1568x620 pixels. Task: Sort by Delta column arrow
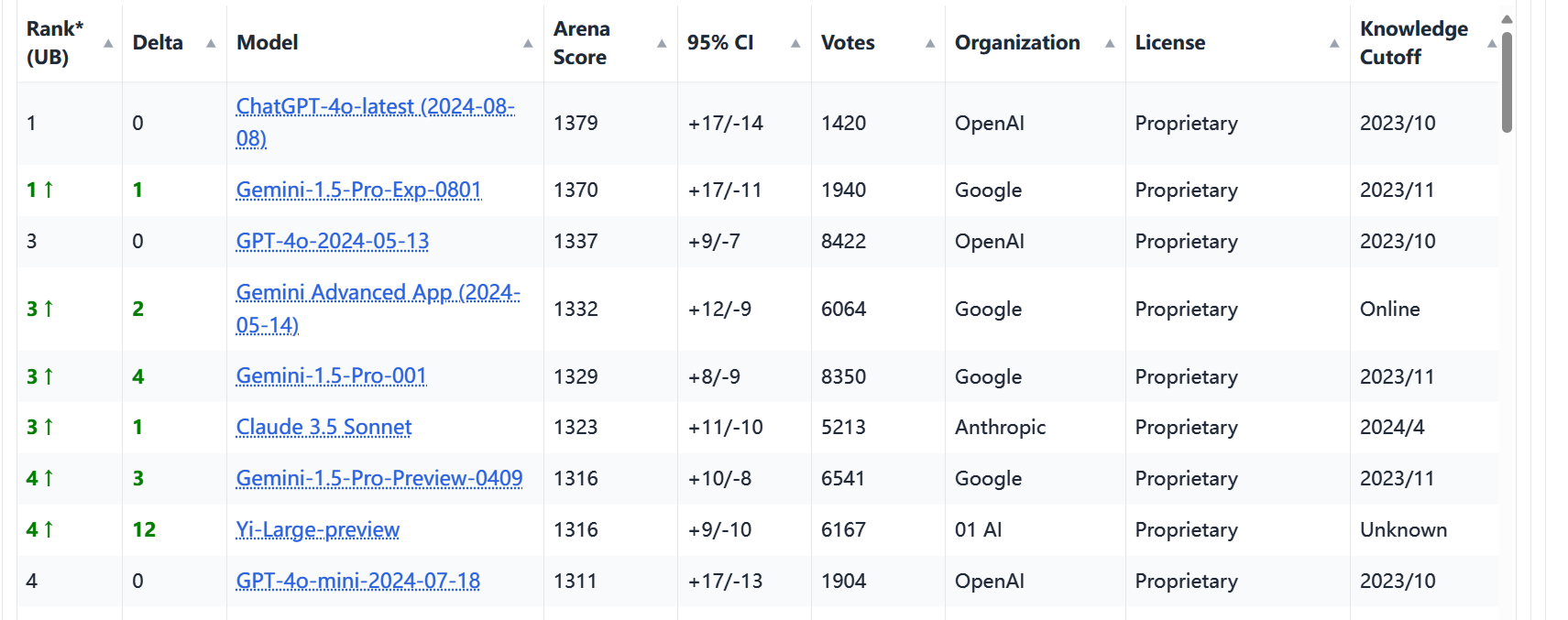coord(211,44)
